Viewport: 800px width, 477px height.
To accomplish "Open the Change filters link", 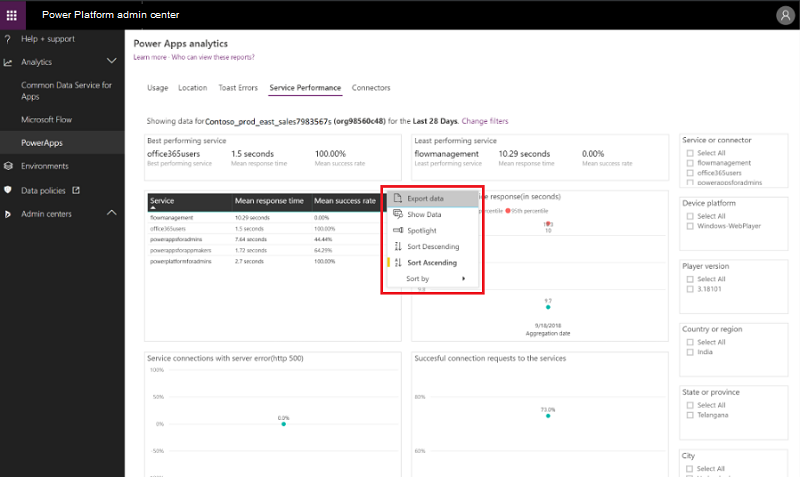I will [485, 121].
